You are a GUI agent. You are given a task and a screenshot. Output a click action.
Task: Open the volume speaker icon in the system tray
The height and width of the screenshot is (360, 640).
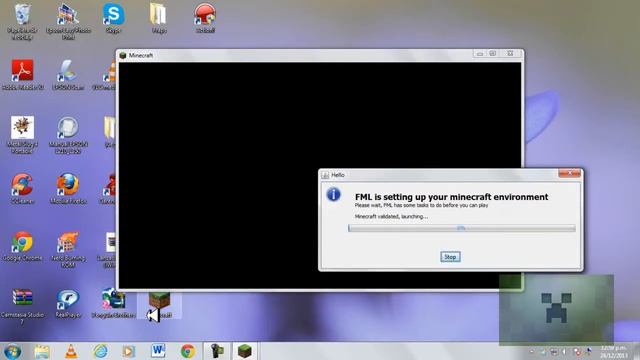click(564, 351)
